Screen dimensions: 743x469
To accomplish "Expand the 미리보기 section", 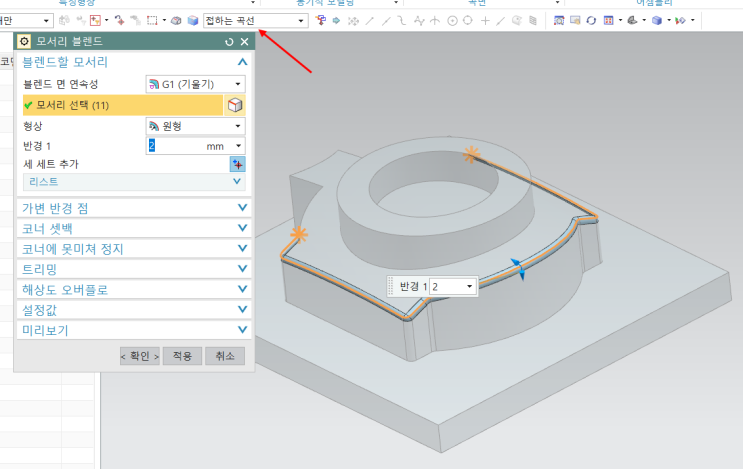I will 243,330.
